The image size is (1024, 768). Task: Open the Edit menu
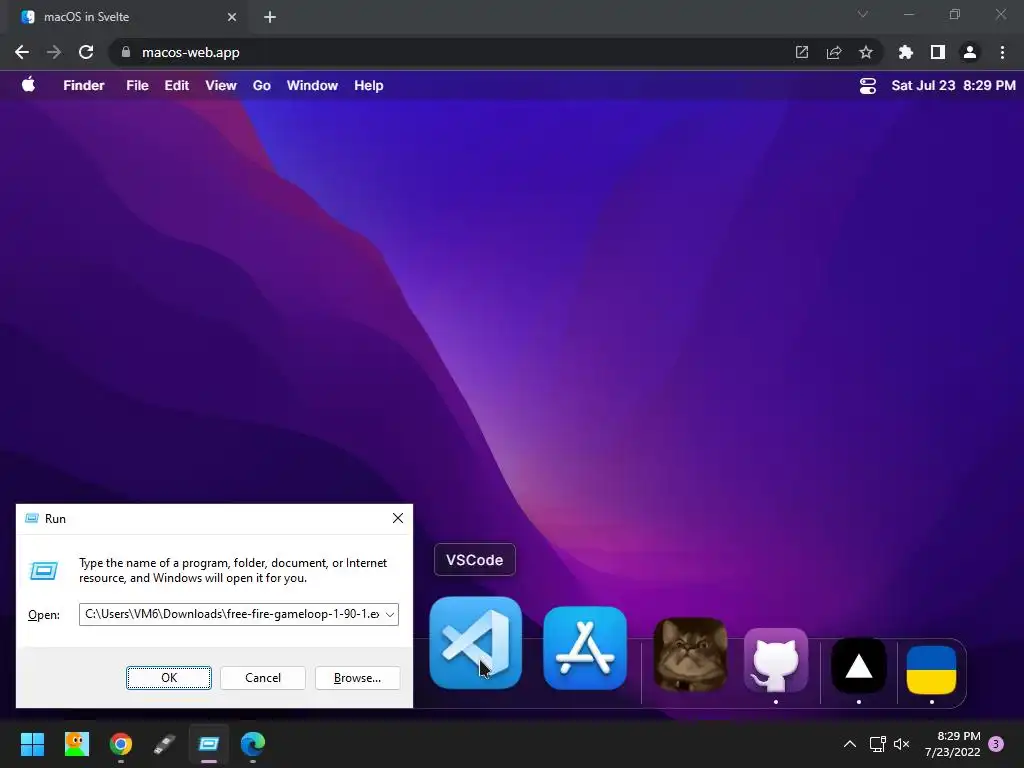coord(176,86)
